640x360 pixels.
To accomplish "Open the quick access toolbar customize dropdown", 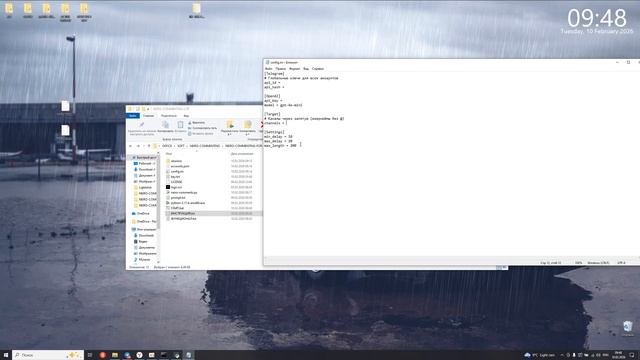I will (148, 109).
